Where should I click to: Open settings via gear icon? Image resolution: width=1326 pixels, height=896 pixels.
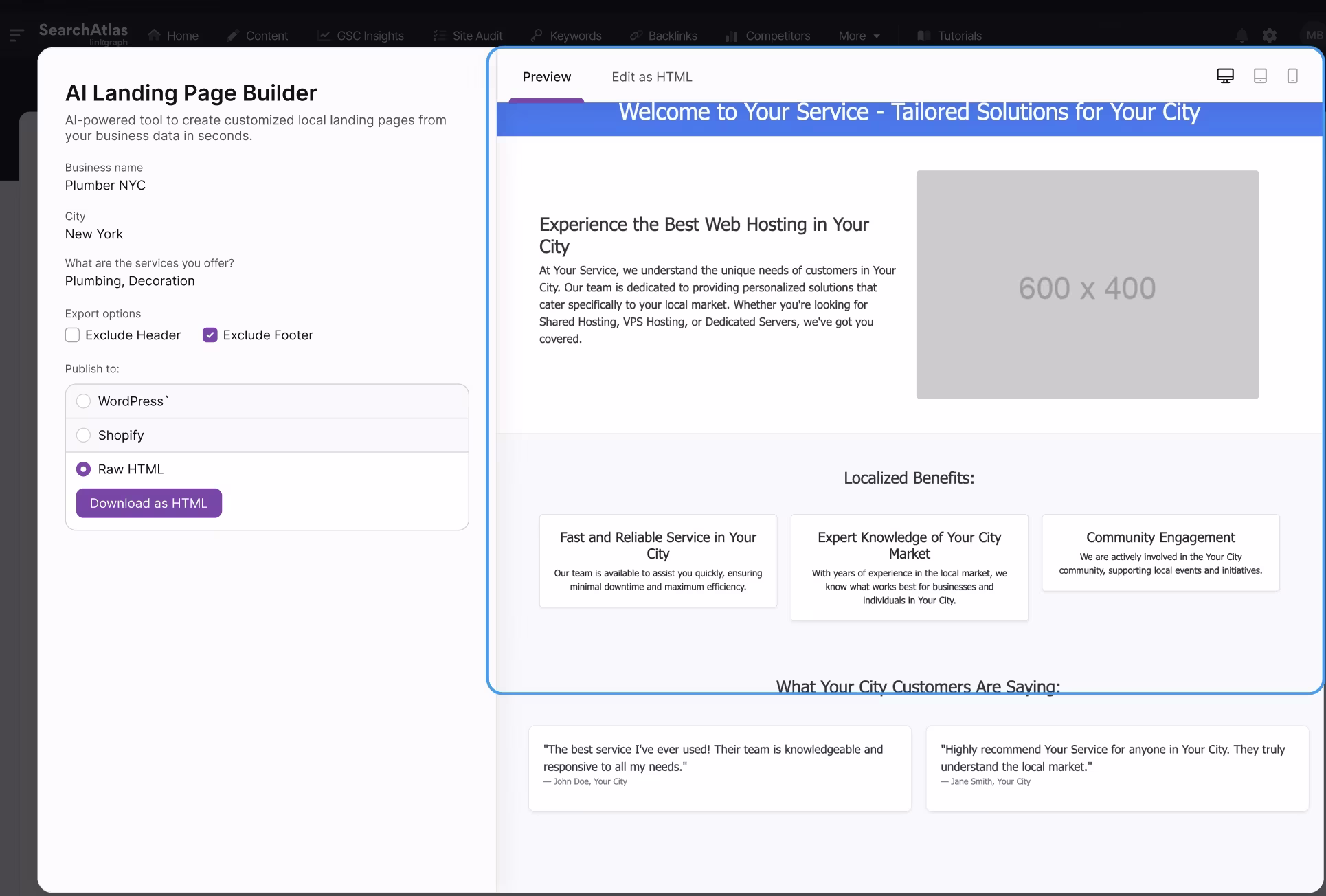coord(1269,35)
